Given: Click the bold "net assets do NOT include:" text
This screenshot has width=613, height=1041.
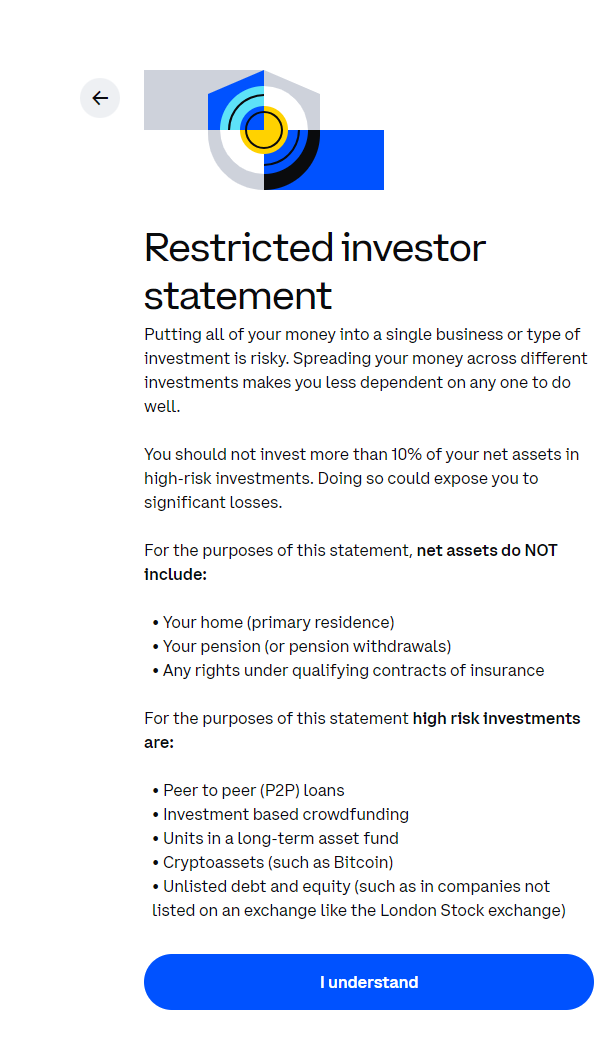Looking at the screenshot, I should coord(487,551).
